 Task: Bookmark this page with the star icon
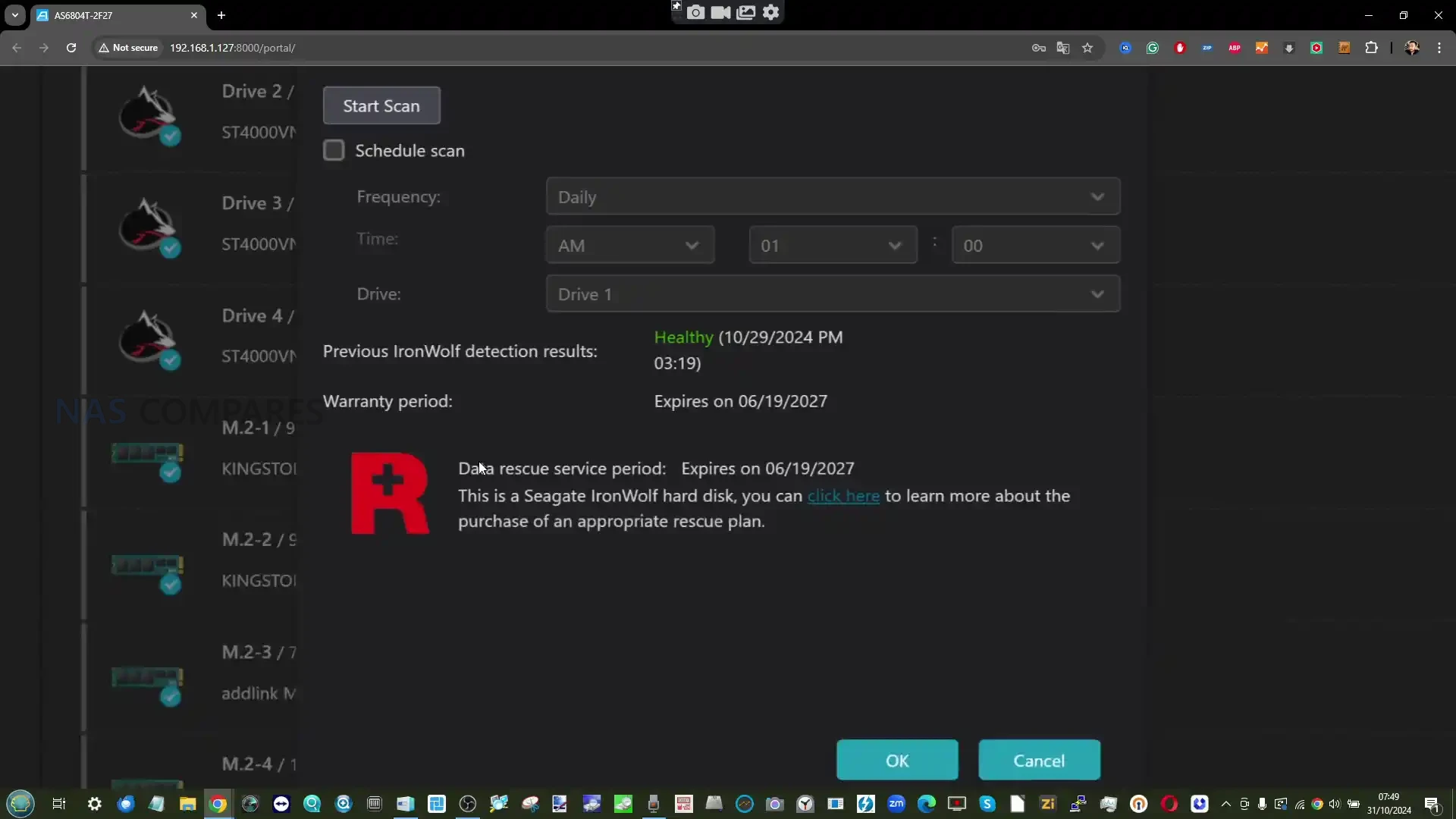point(1087,48)
